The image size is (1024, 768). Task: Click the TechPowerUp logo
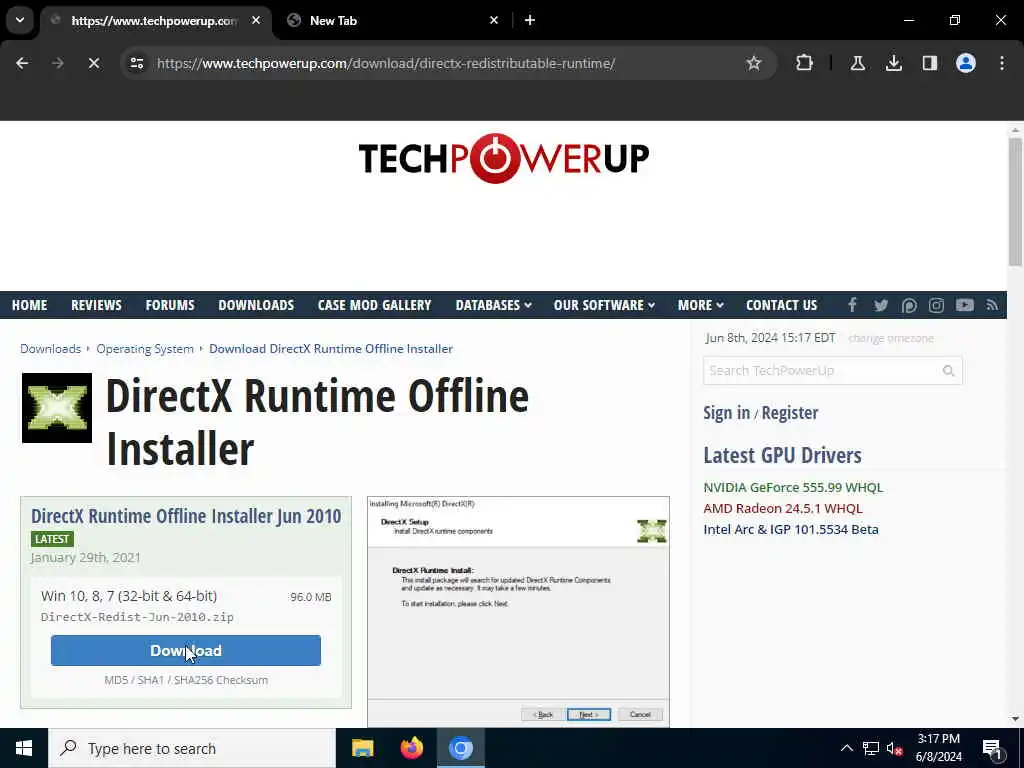[504, 158]
